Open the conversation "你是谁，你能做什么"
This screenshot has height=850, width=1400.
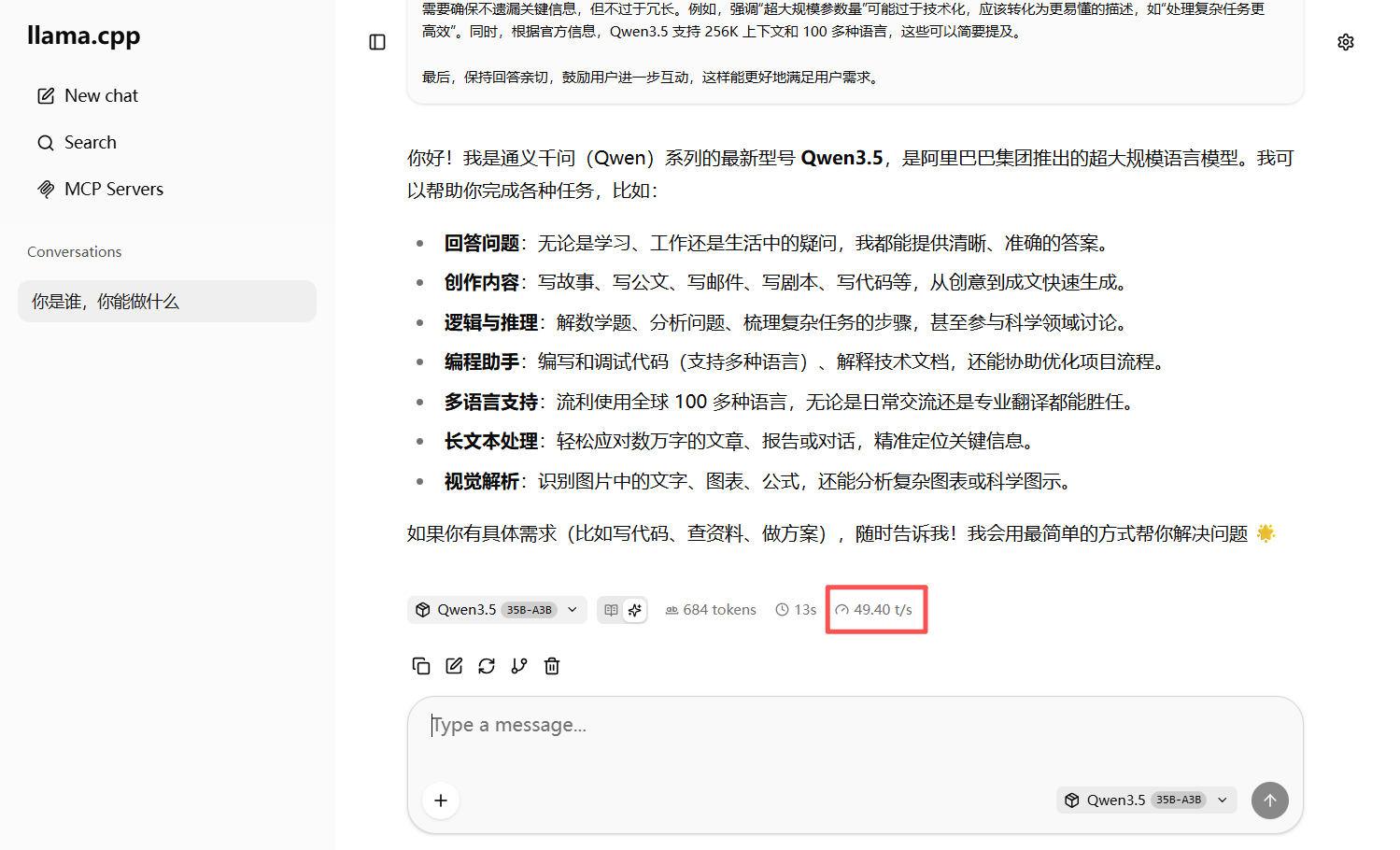pos(167,302)
